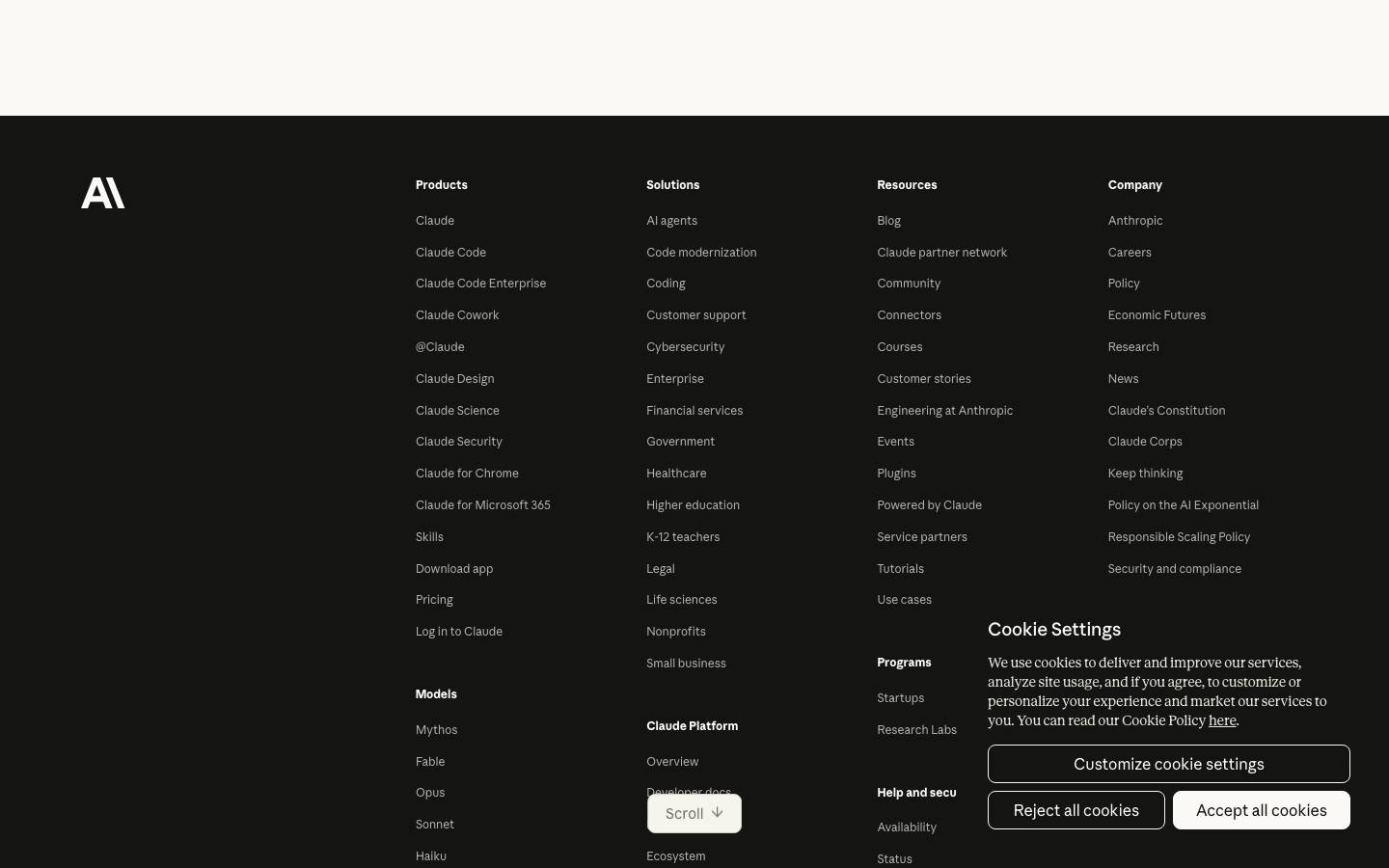View Claude's Constitution link
Viewport: 1389px width, 868px height.
pyautogui.click(x=1166, y=410)
